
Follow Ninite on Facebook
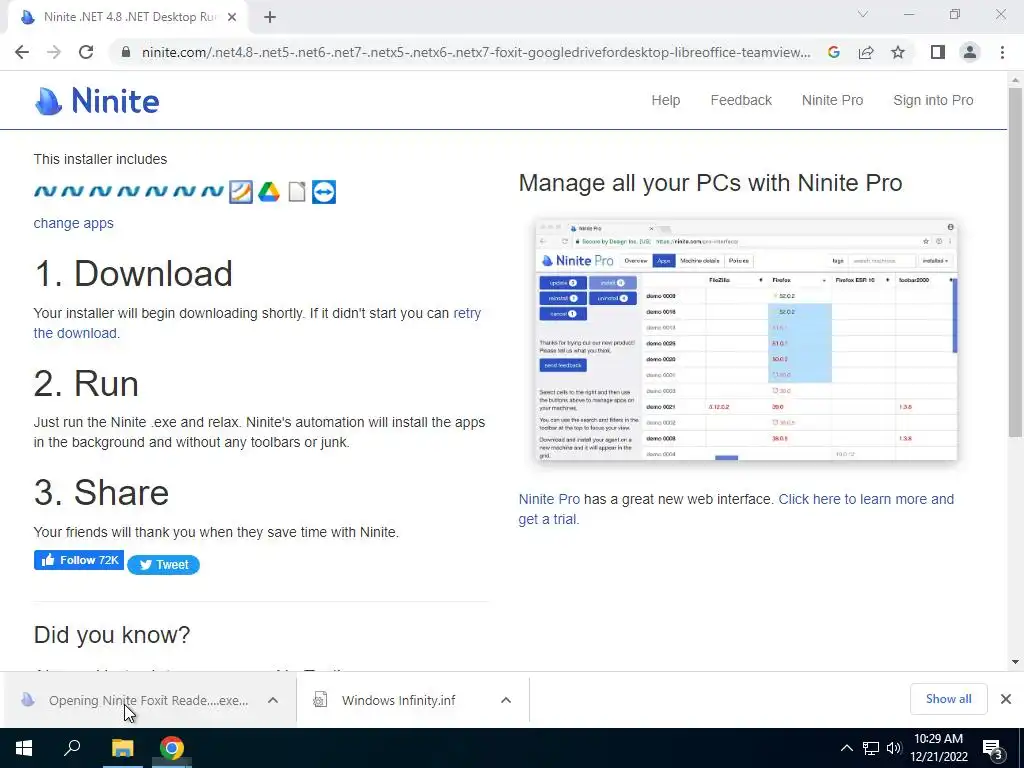pyautogui.click(x=79, y=560)
